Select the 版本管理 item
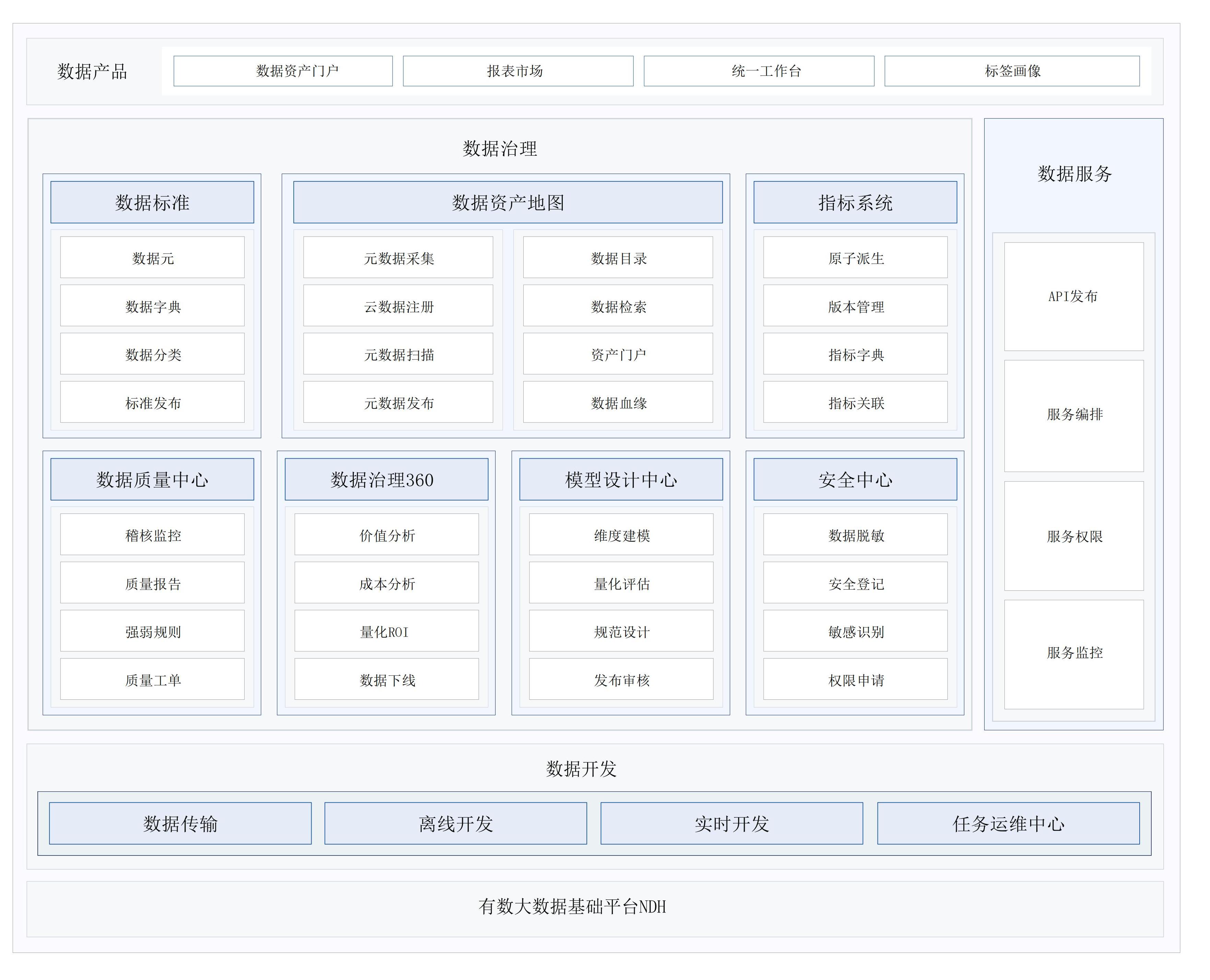 [x=856, y=305]
